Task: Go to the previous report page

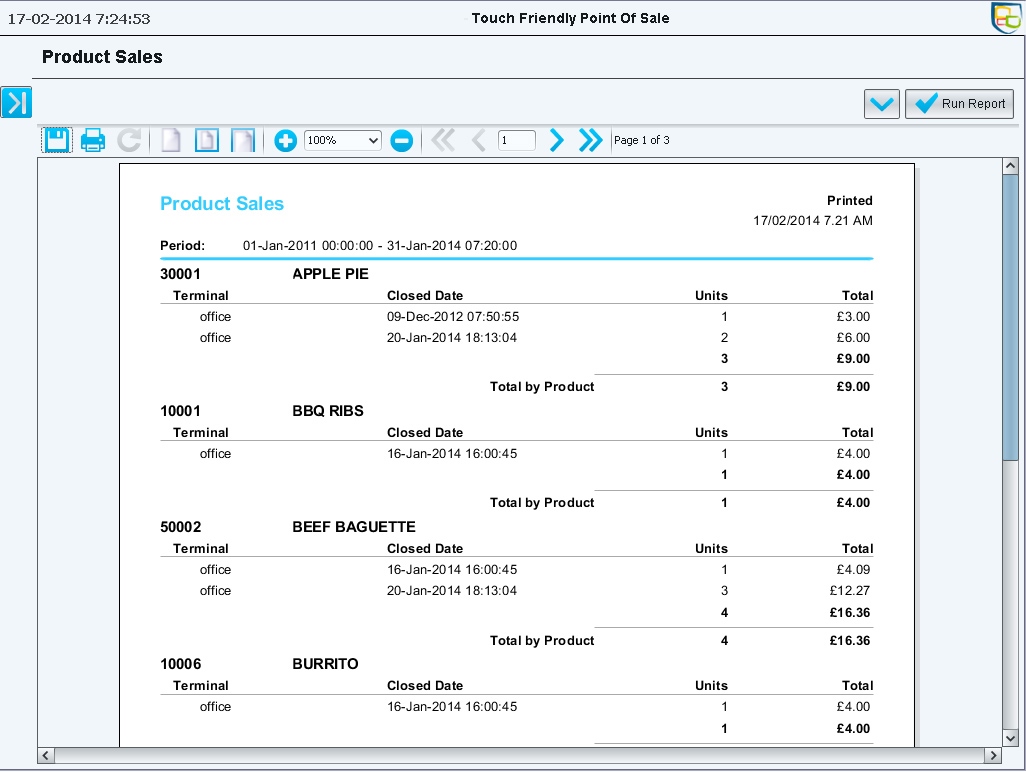Action: (478, 141)
